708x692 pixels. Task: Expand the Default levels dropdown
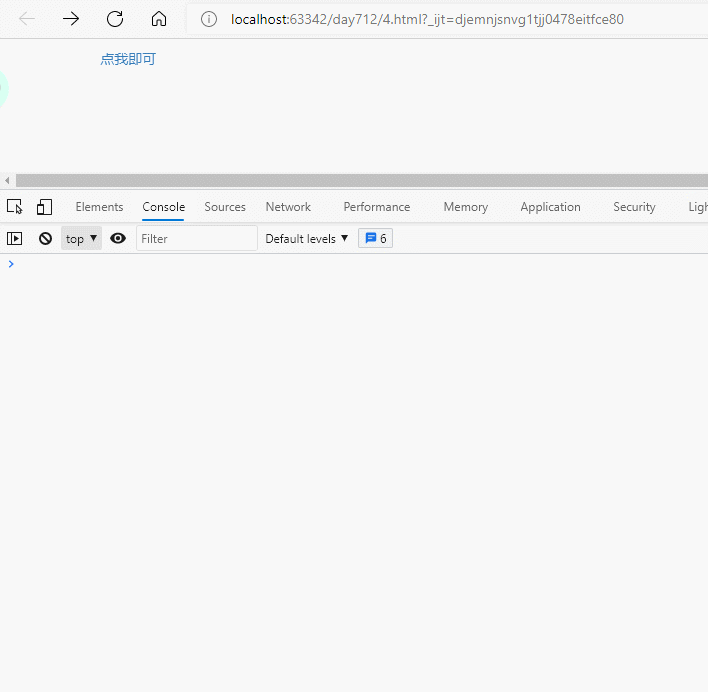[x=307, y=238]
